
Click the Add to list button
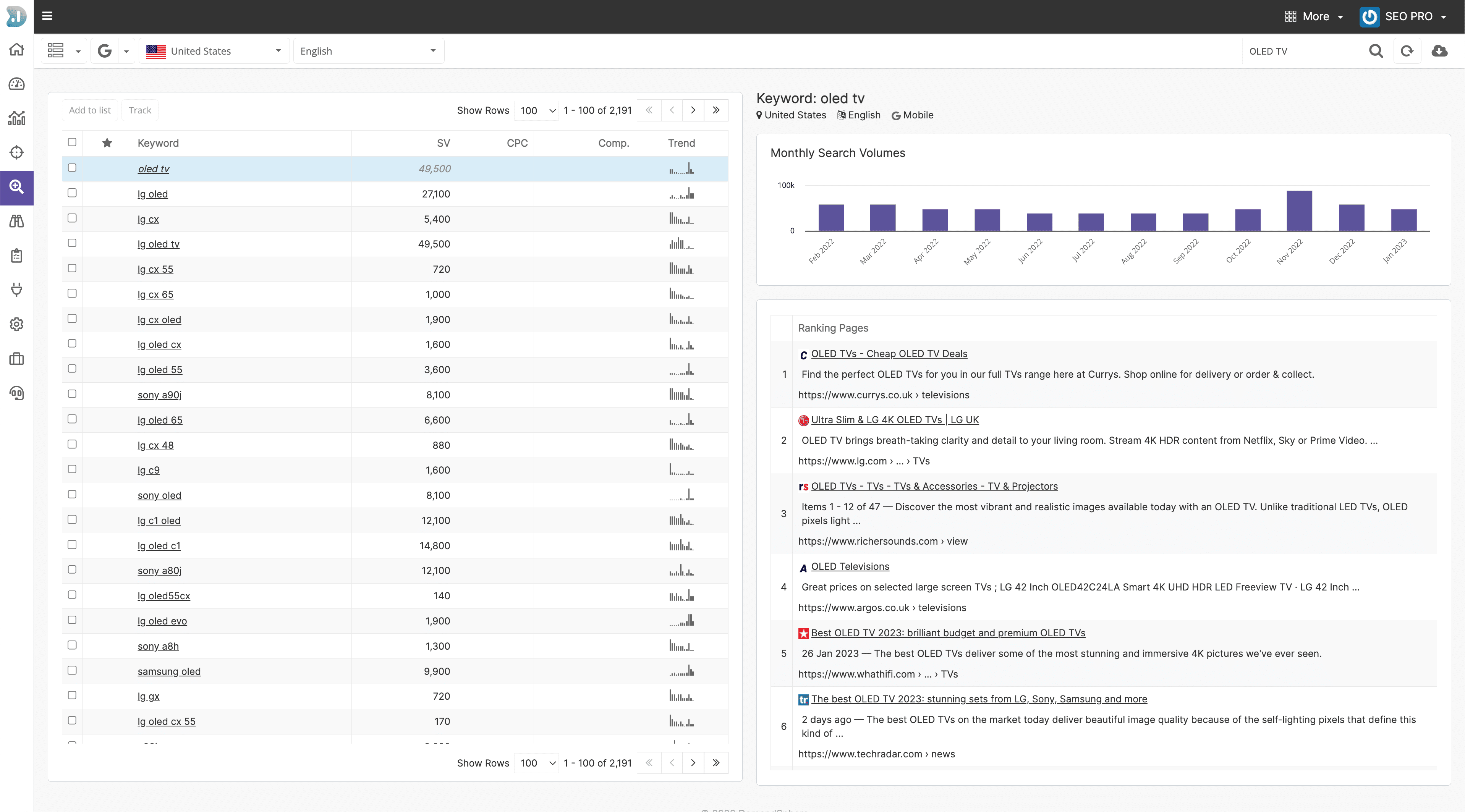click(90, 110)
